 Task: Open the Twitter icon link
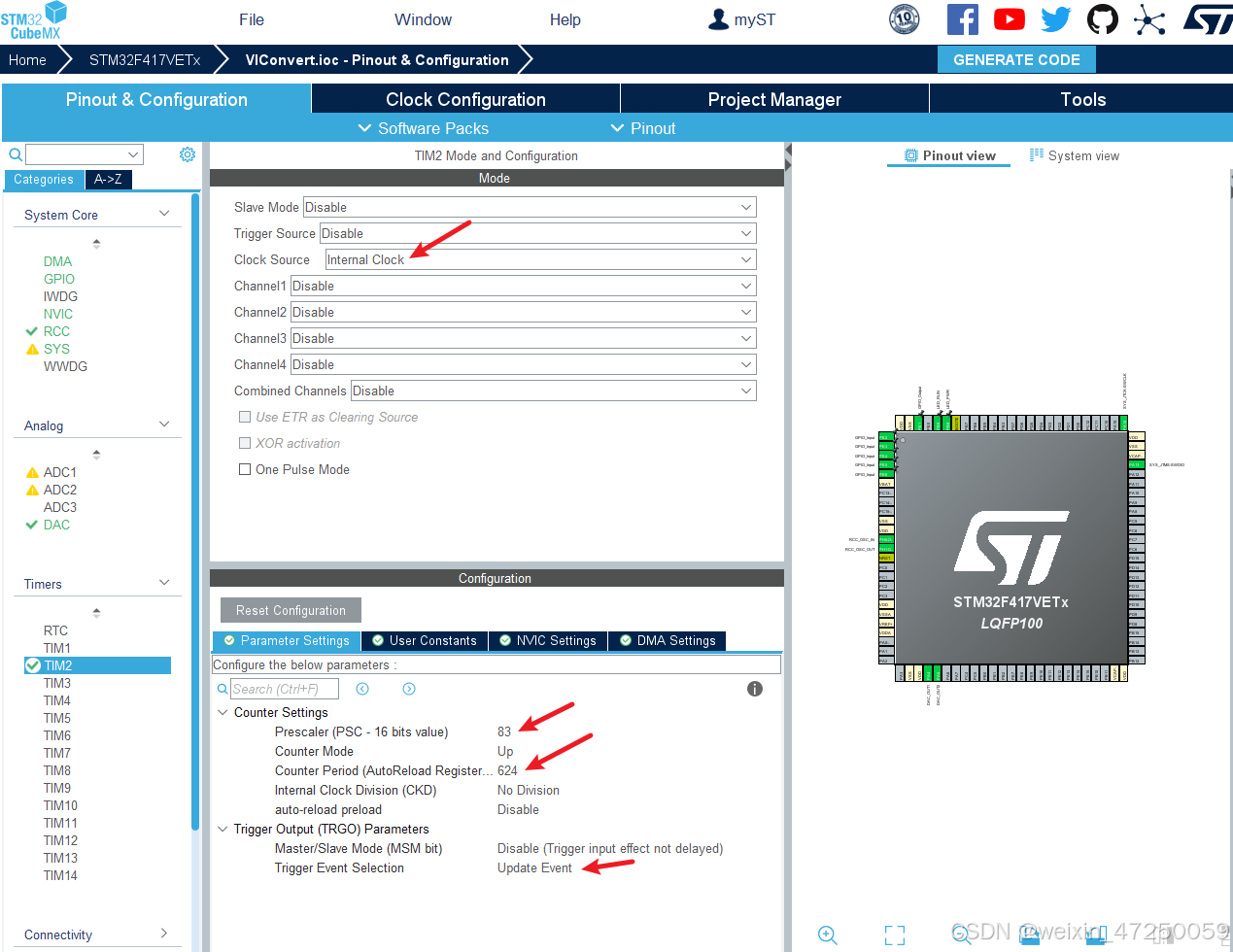[1055, 19]
